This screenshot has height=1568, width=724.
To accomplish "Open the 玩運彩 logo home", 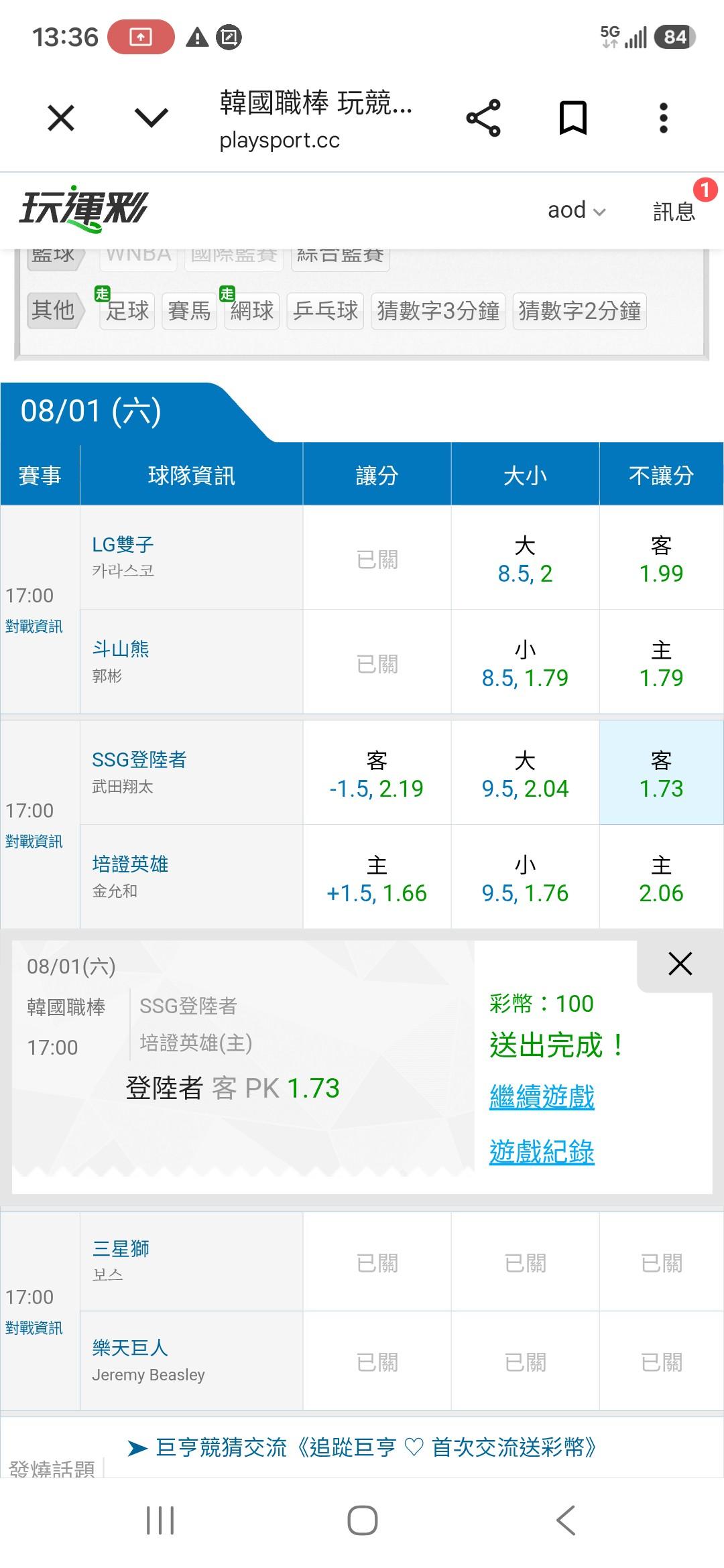I will point(83,209).
